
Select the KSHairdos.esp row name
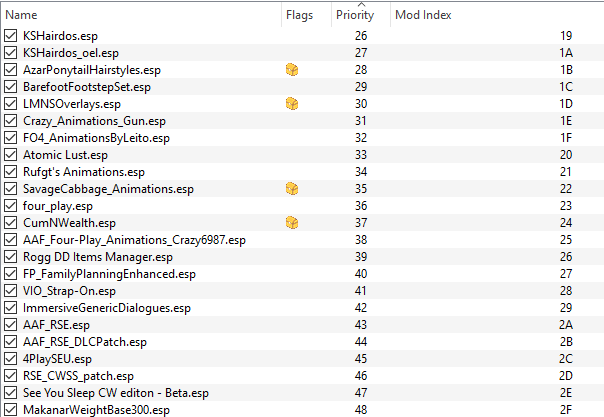(x=60, y=36)
